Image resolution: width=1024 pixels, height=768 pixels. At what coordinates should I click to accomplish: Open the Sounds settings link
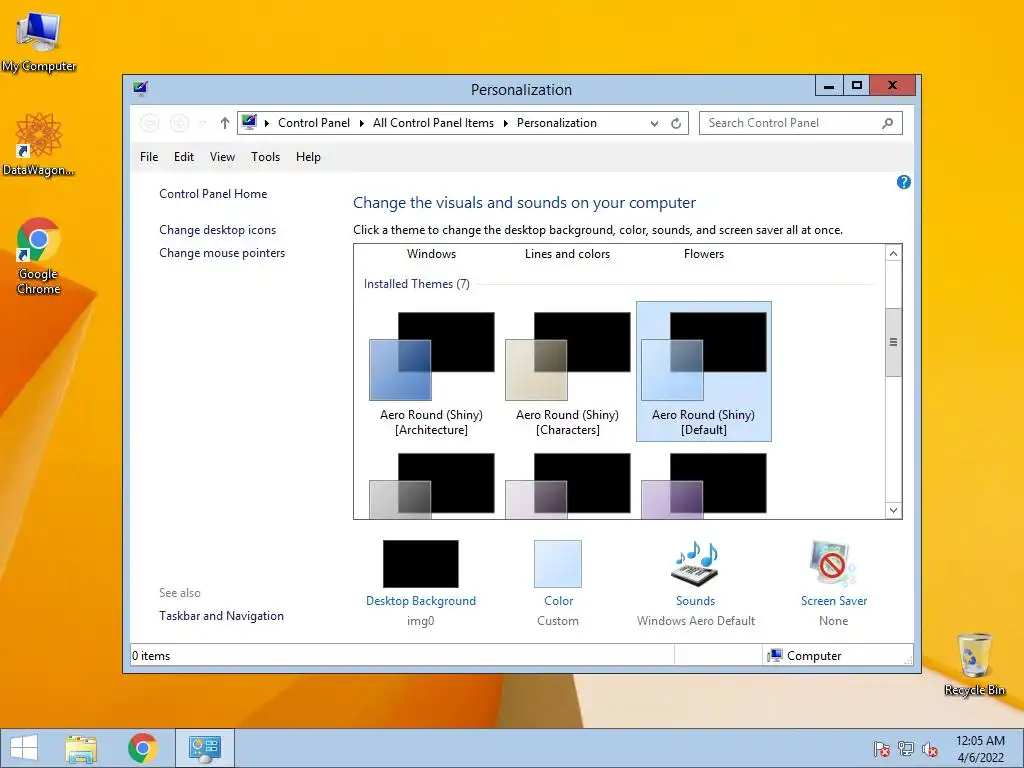696,601
